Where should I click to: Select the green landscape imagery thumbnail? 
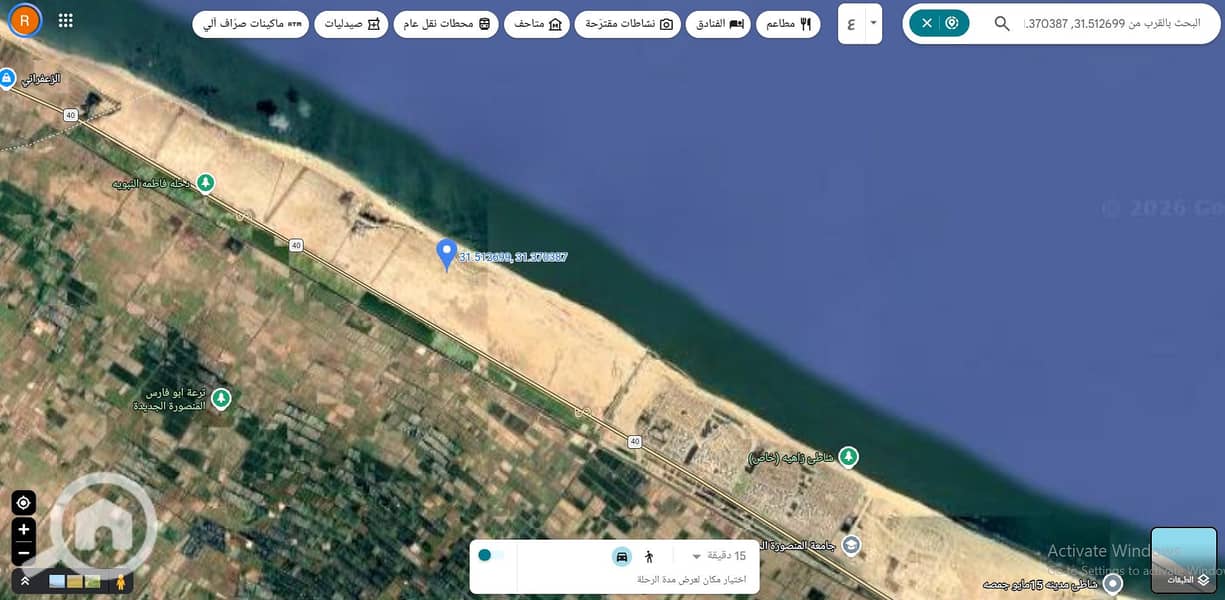pyautogui.click(x=93, y=581)
